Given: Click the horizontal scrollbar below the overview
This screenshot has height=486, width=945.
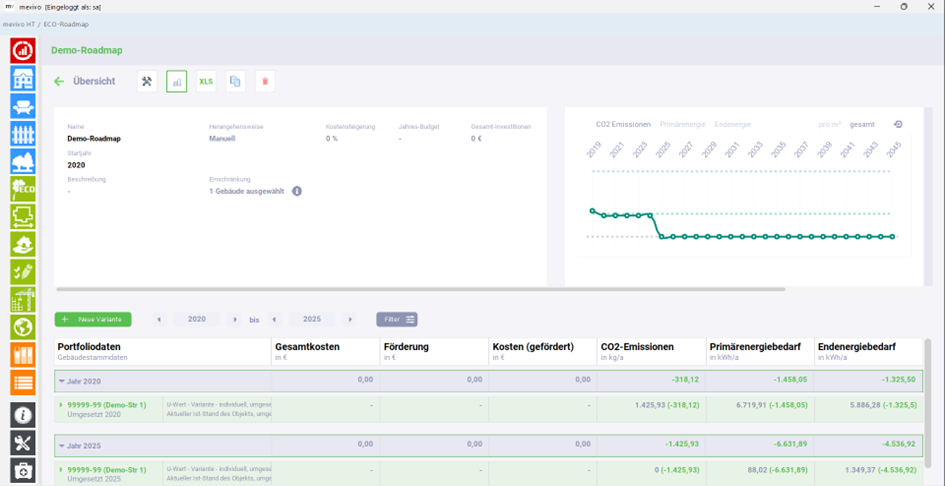Looking at the screenshot, I should click(420, 289).
